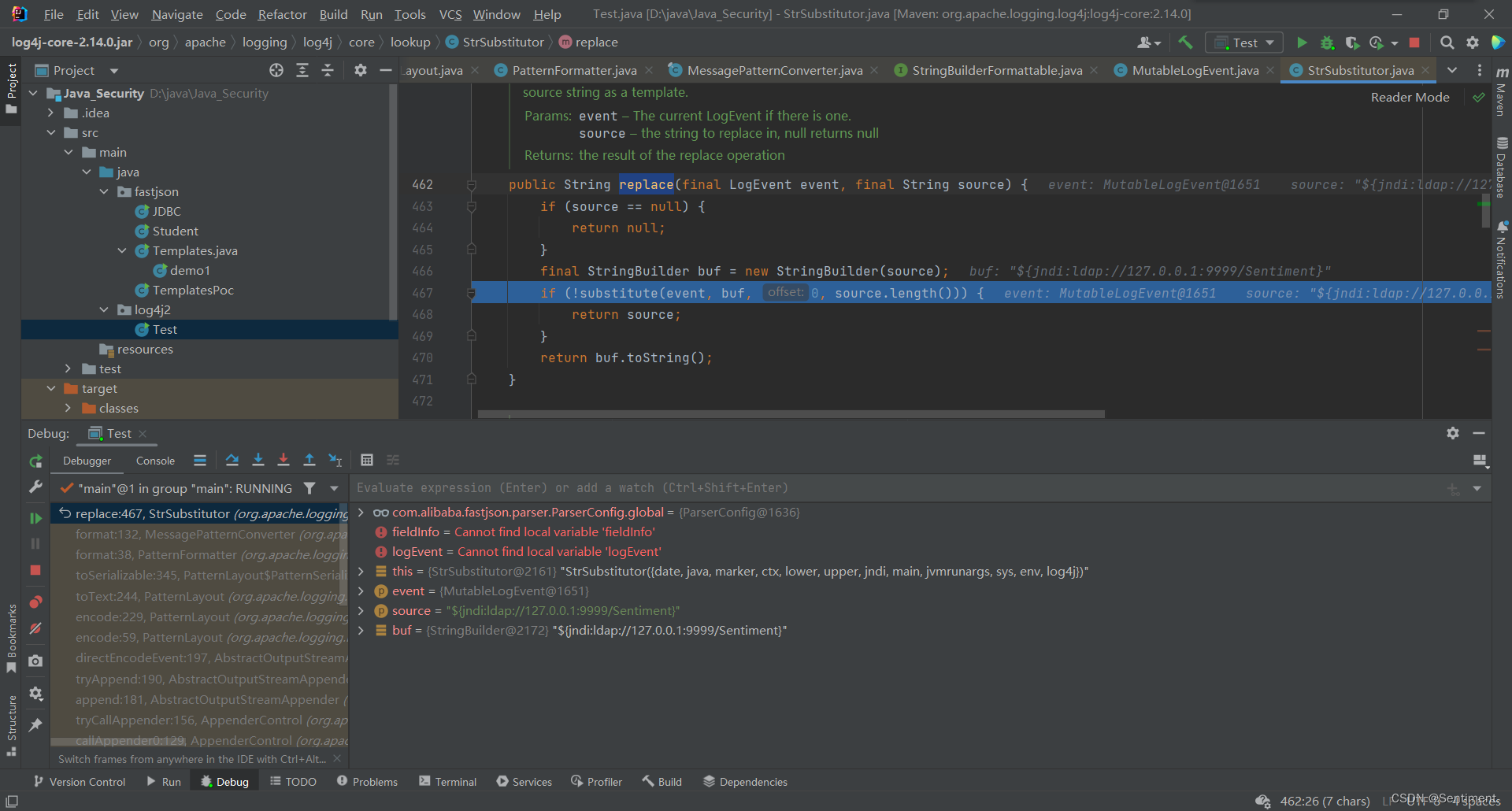The height and width of the screenshot is (811, 1512).
Task: Switch to the Console tab
Action: tap(155, 461)
